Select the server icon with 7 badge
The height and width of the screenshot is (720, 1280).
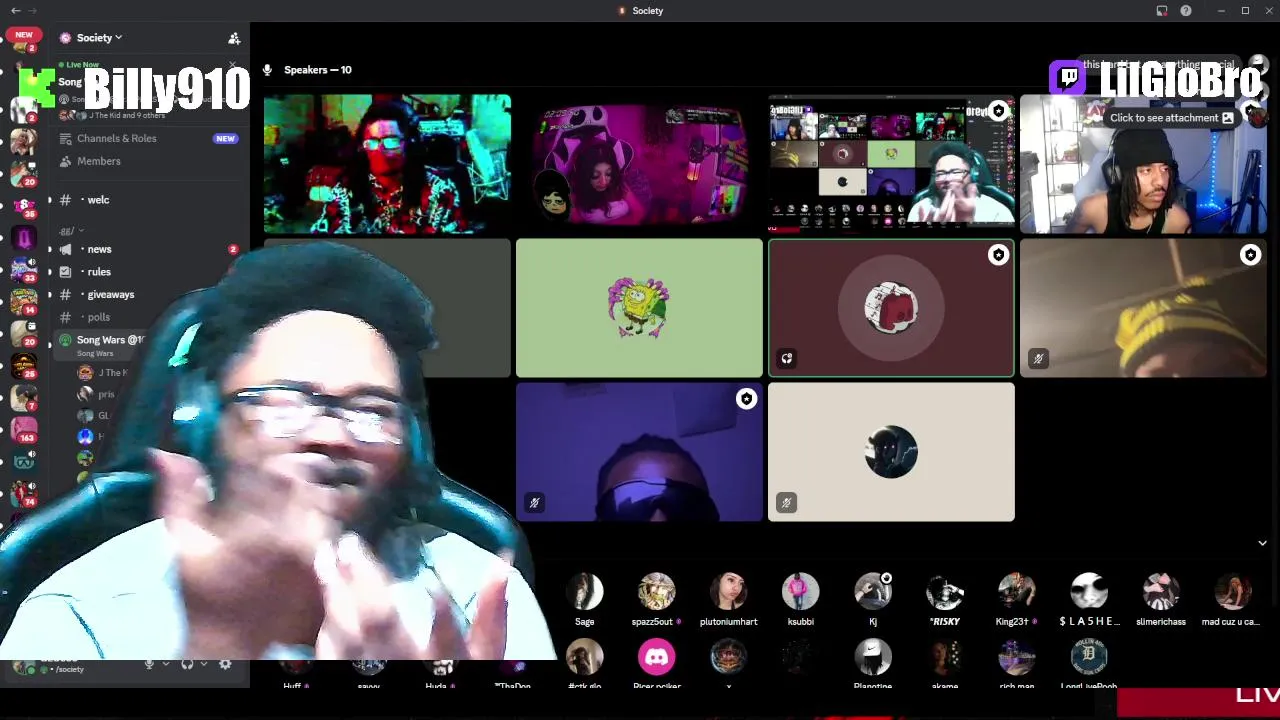coord(24,397)
